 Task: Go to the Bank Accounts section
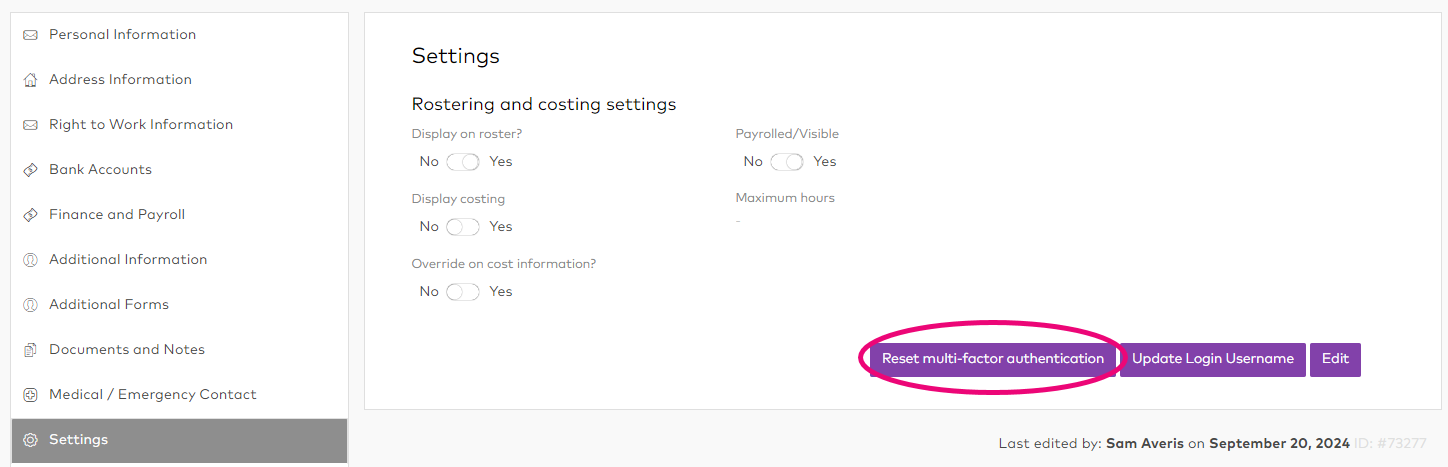tap(100, 170)
